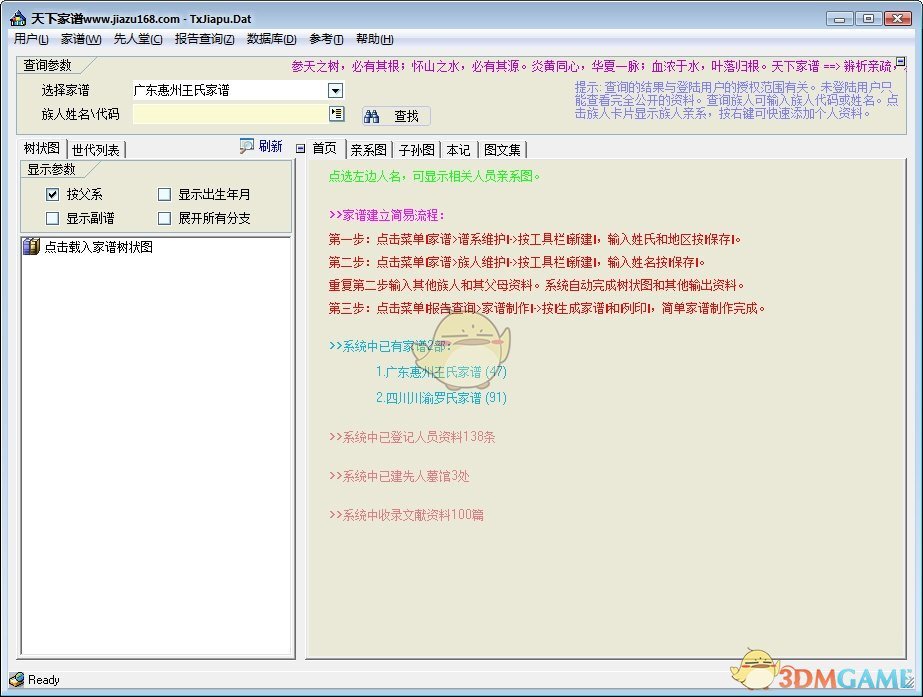
Task: Open the 报告查询 menu
Action: point(204,39)
